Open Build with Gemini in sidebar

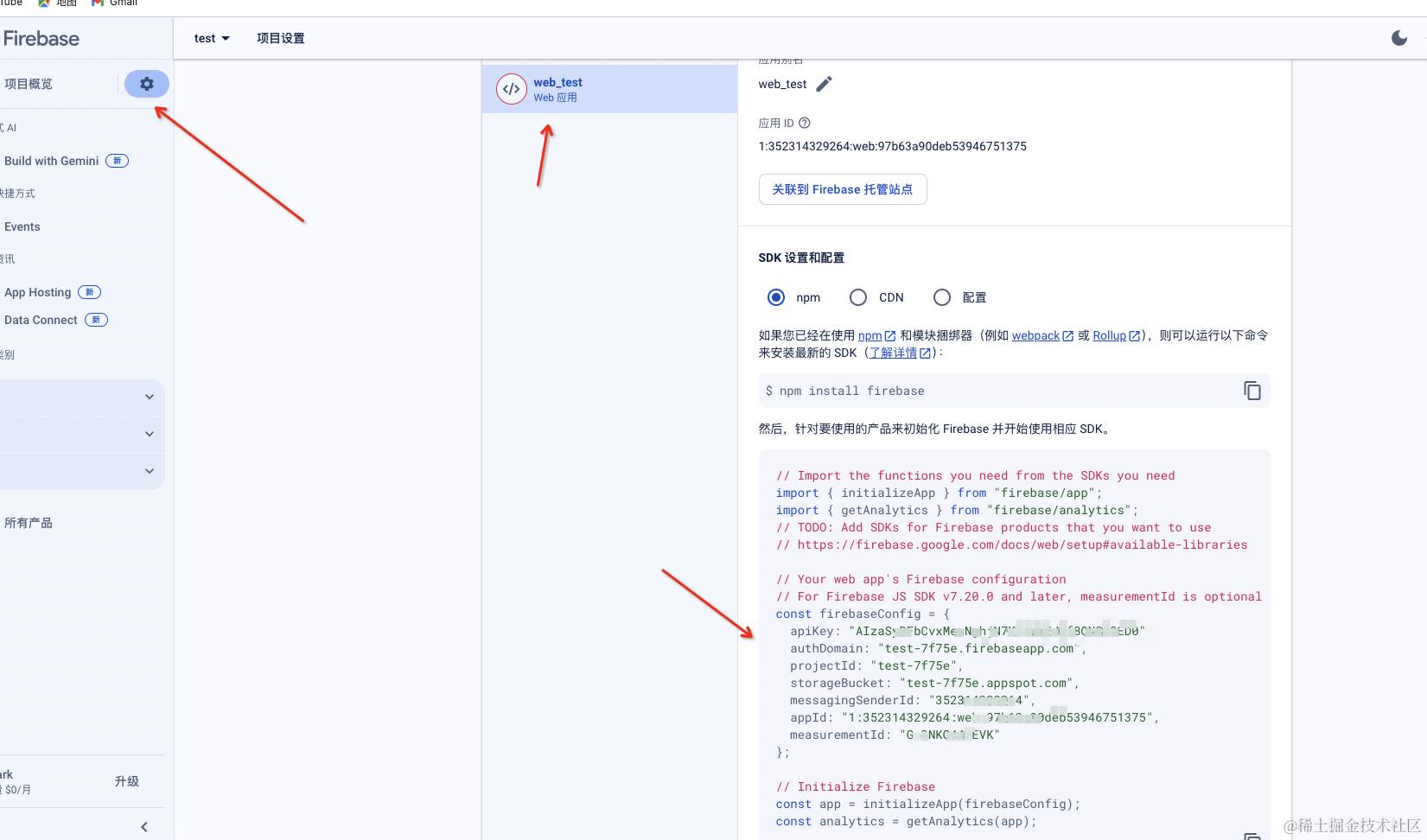click(x=51, y=161)
